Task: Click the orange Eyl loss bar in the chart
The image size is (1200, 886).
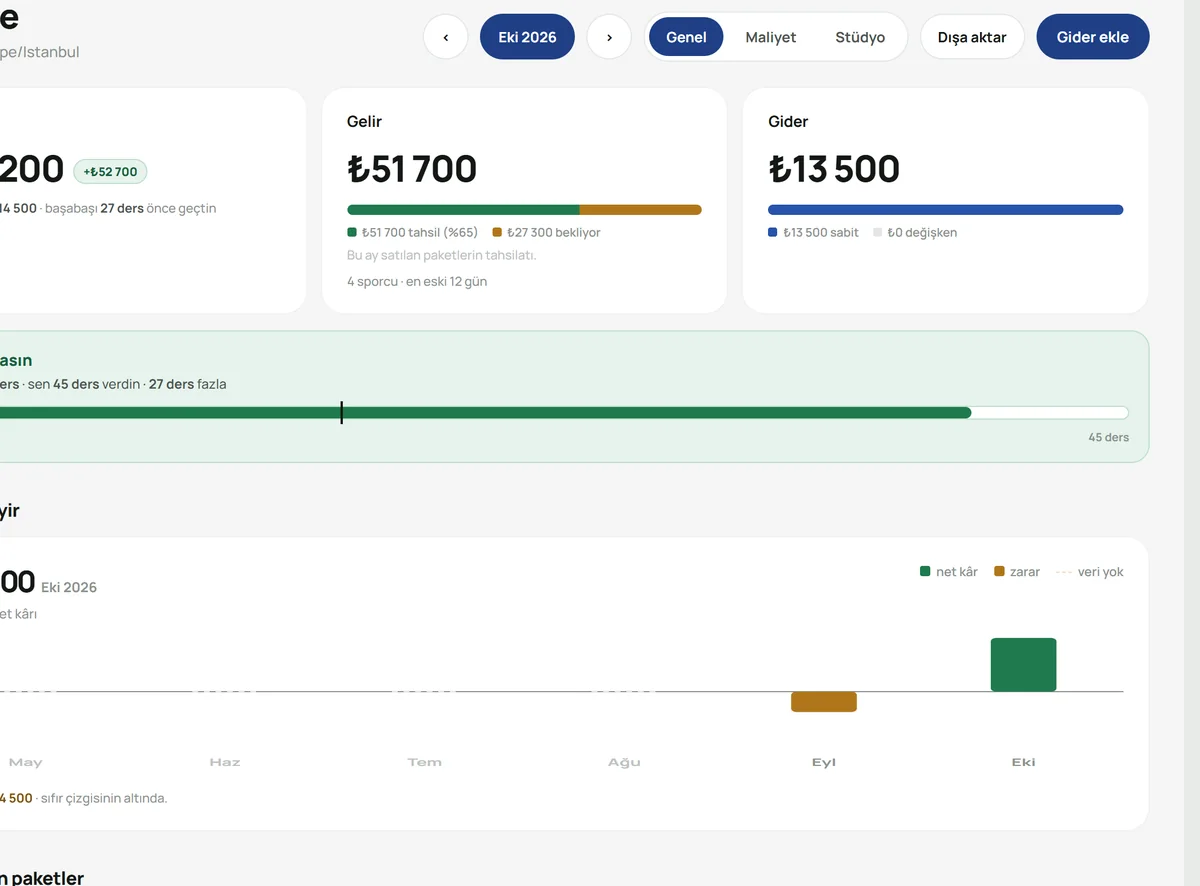Action: pyautogui.click(x=824, y=702)
